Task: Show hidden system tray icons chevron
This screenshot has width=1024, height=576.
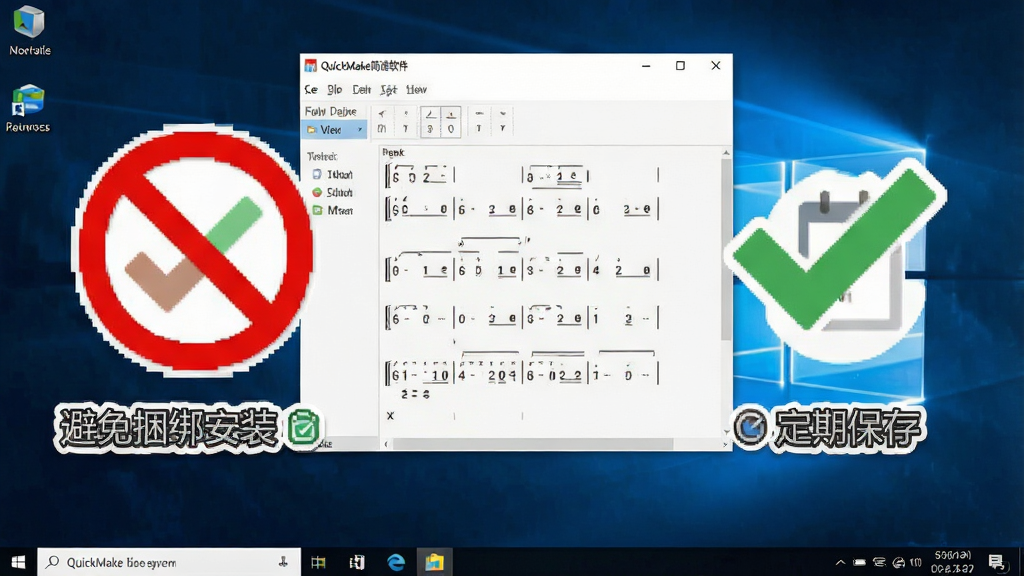Action: pos(840,562)
